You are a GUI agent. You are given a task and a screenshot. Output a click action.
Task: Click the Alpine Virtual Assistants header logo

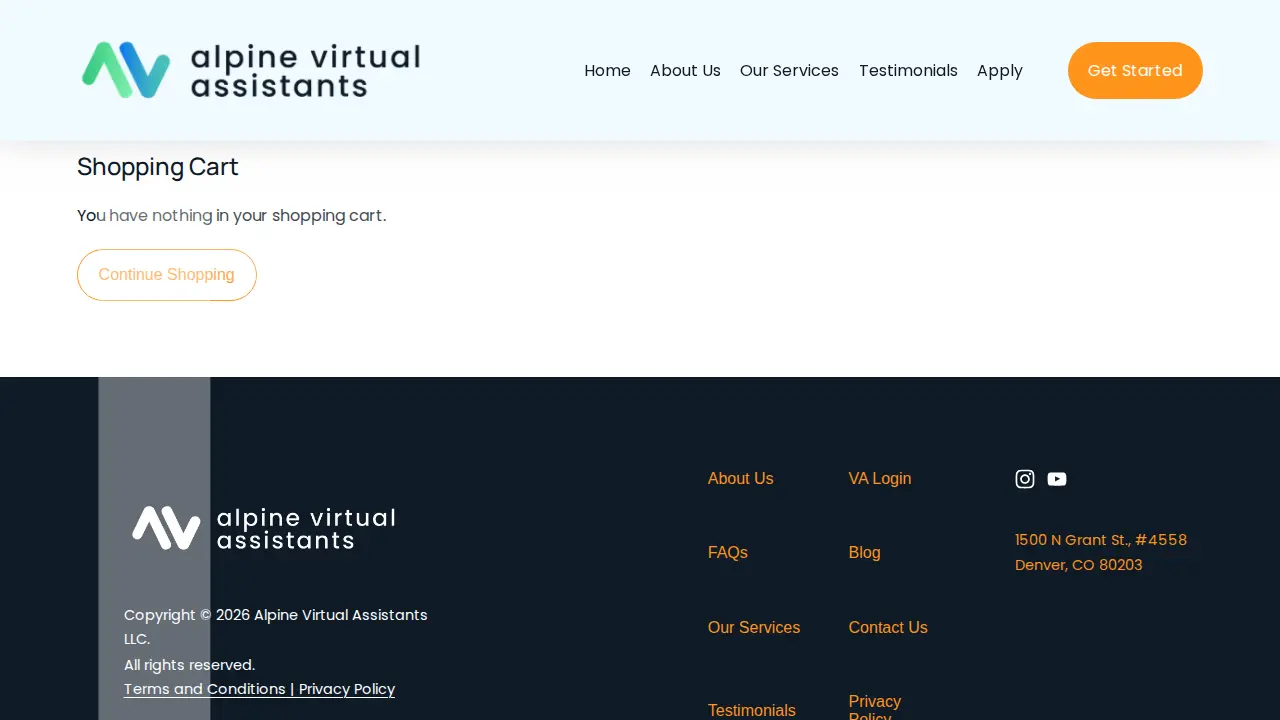[251, 70]
